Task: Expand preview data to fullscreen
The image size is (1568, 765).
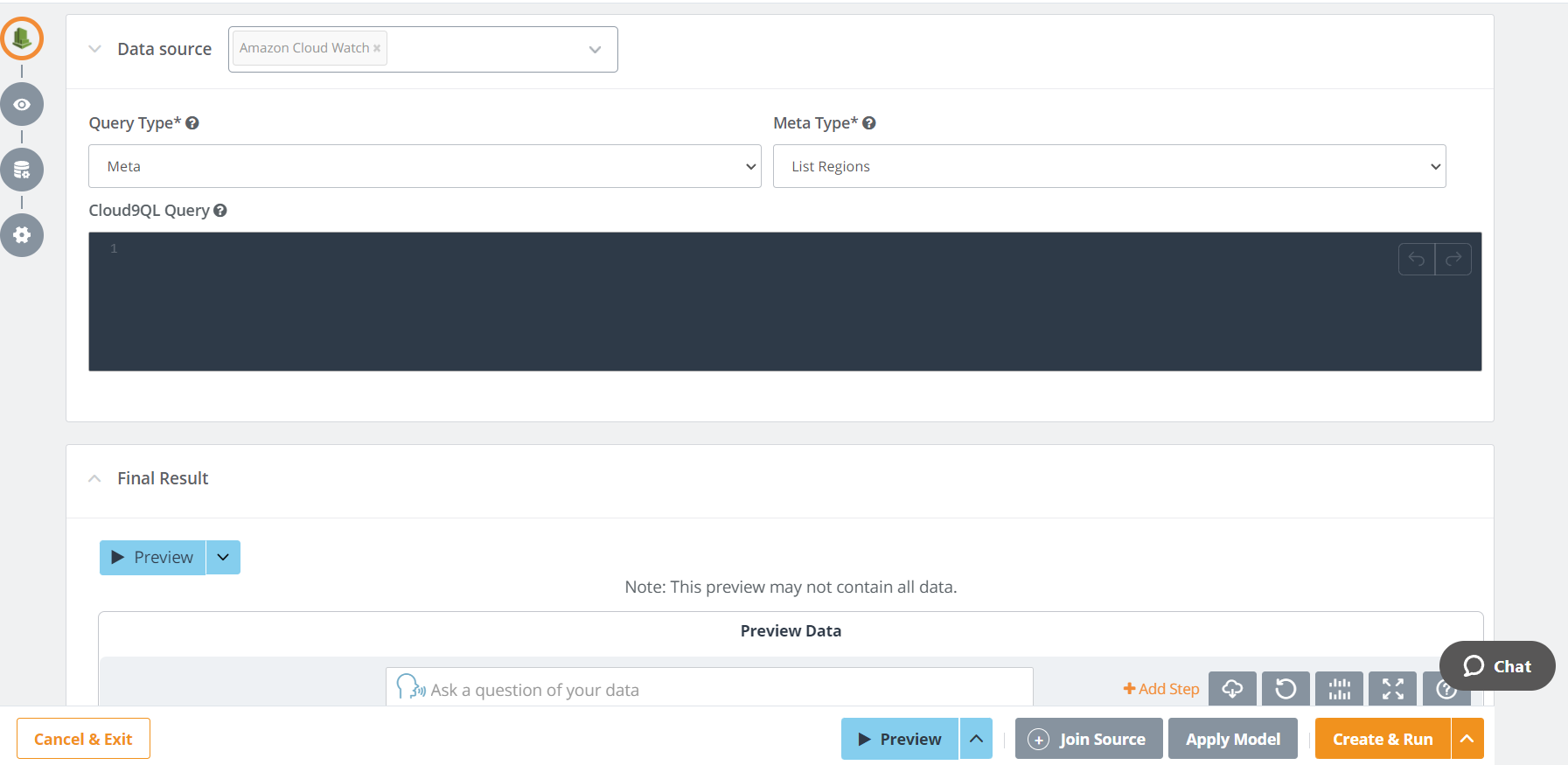Action: click(1392, 689)
